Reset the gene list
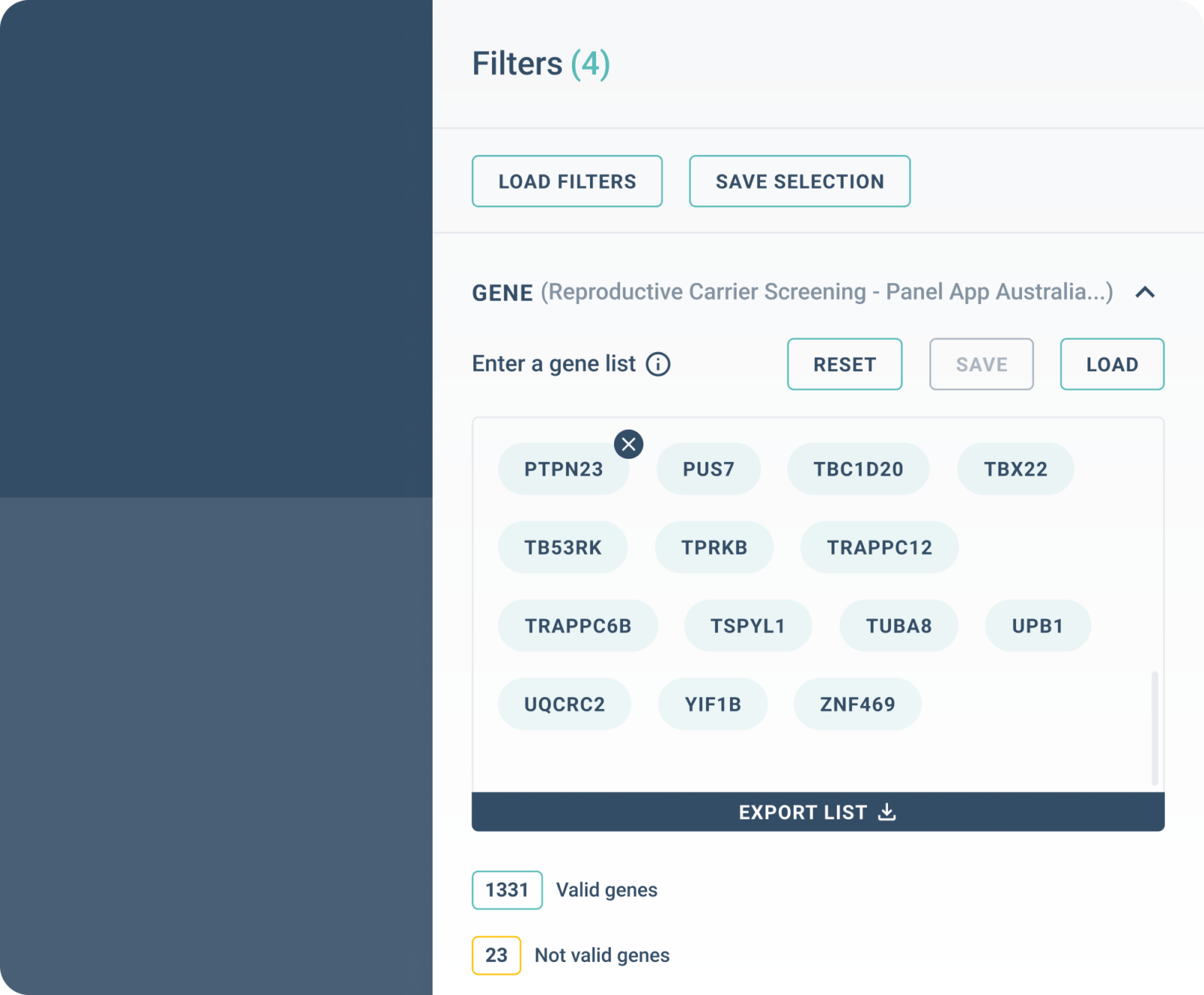Image resolution: width=1204 pixels, height=995 pixels. pos(844,364)
